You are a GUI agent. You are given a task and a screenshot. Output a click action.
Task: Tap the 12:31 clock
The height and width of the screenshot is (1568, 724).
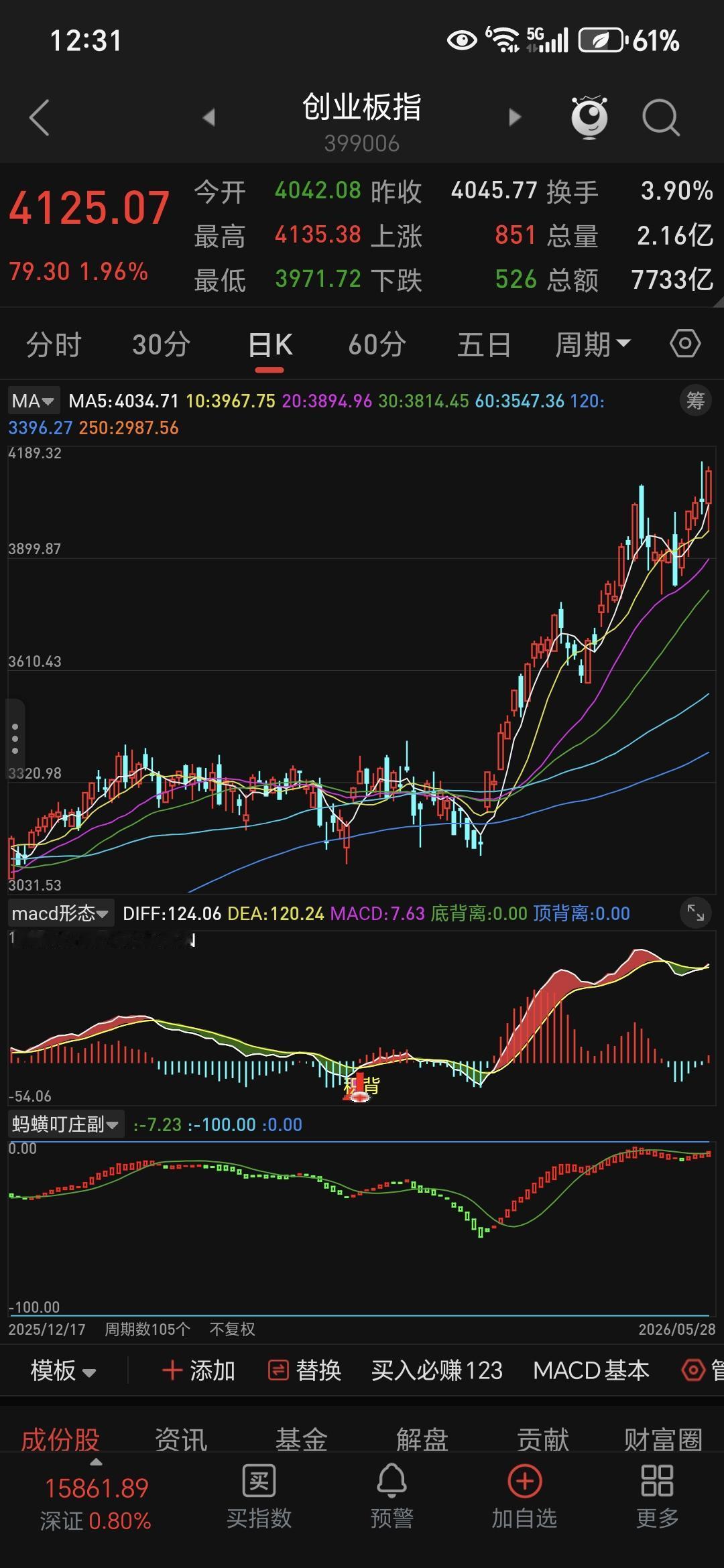86,41
